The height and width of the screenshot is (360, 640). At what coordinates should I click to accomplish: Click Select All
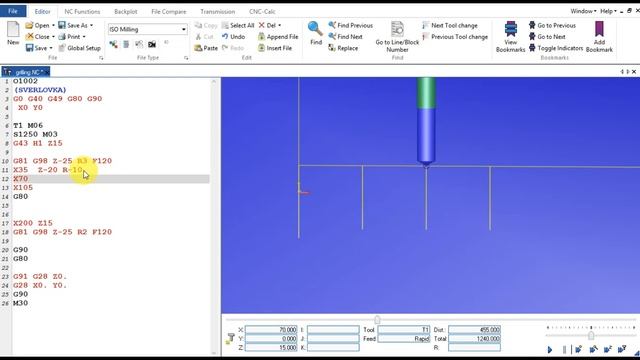pos(238,25)
